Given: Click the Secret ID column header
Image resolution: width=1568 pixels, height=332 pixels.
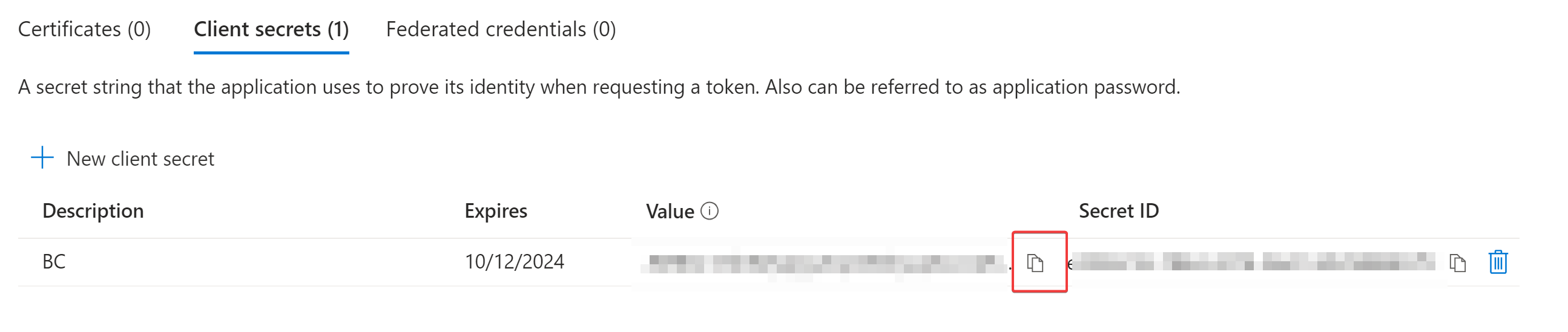Looking at the screenshot, I should 1118,211.
